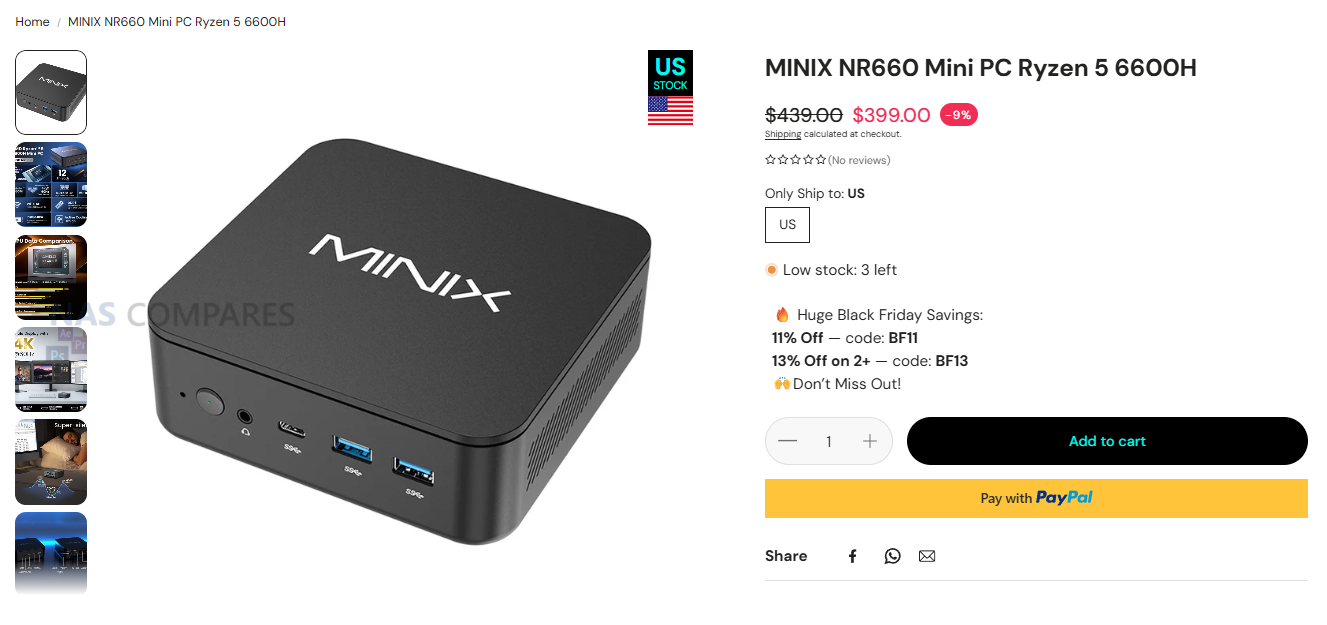This screenshot has width=1327, height=625.
Task: Select the first product thumbnail
Action: 51,92
